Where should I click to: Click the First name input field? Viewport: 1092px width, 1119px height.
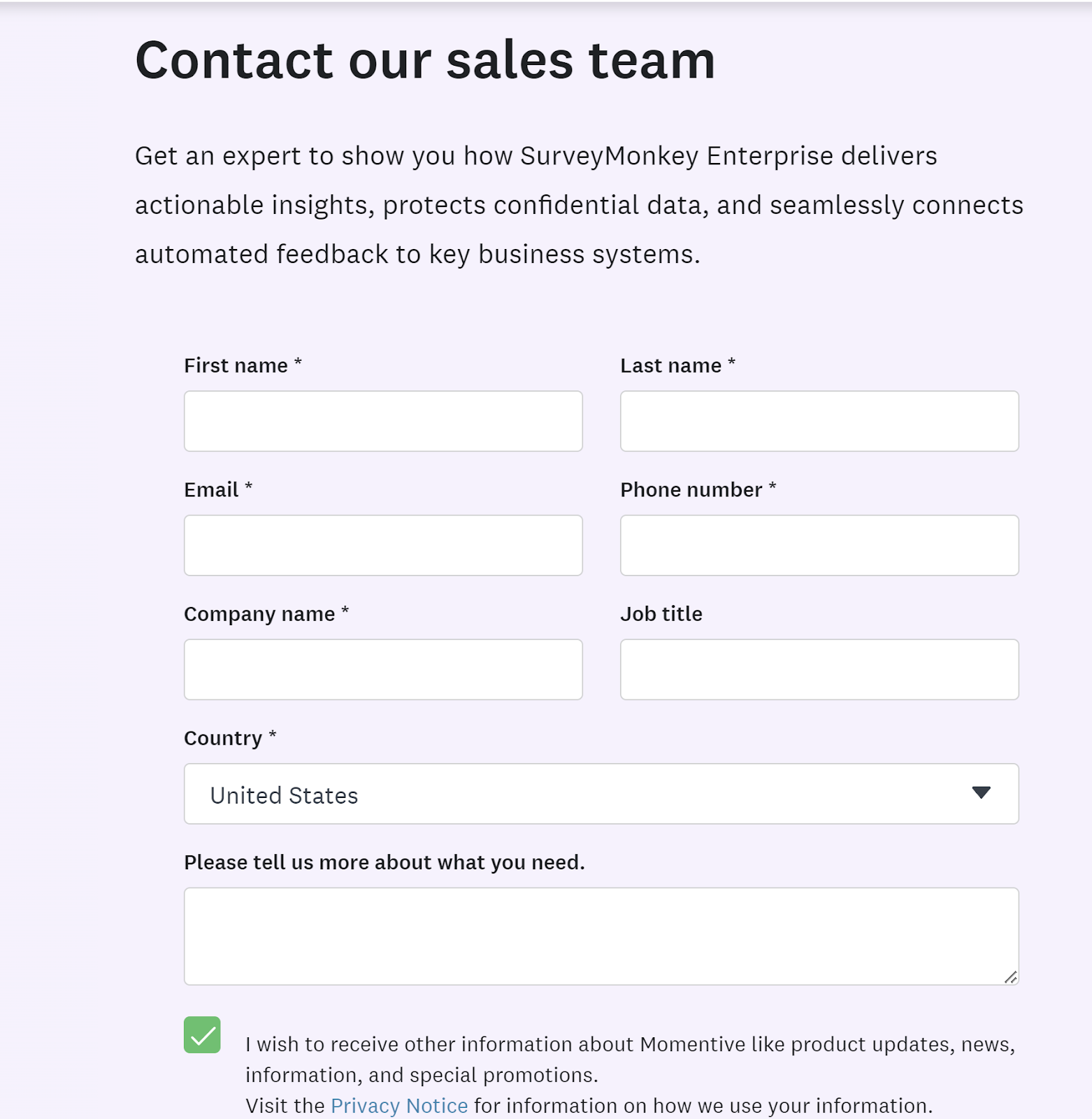[x=383, y=421]
